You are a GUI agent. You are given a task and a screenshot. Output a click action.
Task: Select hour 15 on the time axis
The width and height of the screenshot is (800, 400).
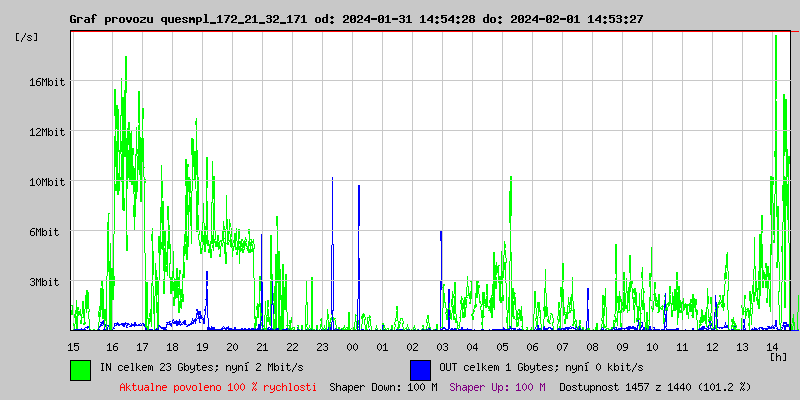pyautogui.click(x=73, y=346)
